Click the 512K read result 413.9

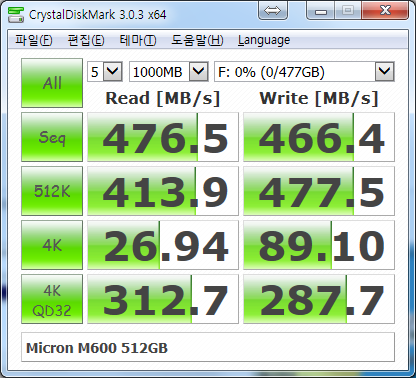163,191
